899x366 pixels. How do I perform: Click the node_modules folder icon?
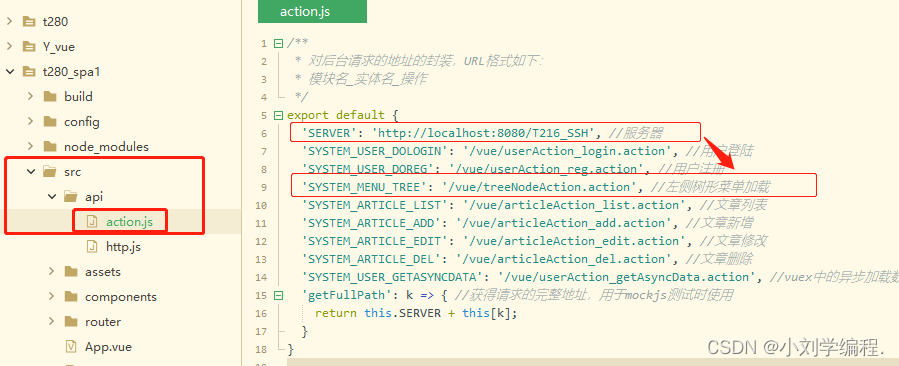(50, 146)
